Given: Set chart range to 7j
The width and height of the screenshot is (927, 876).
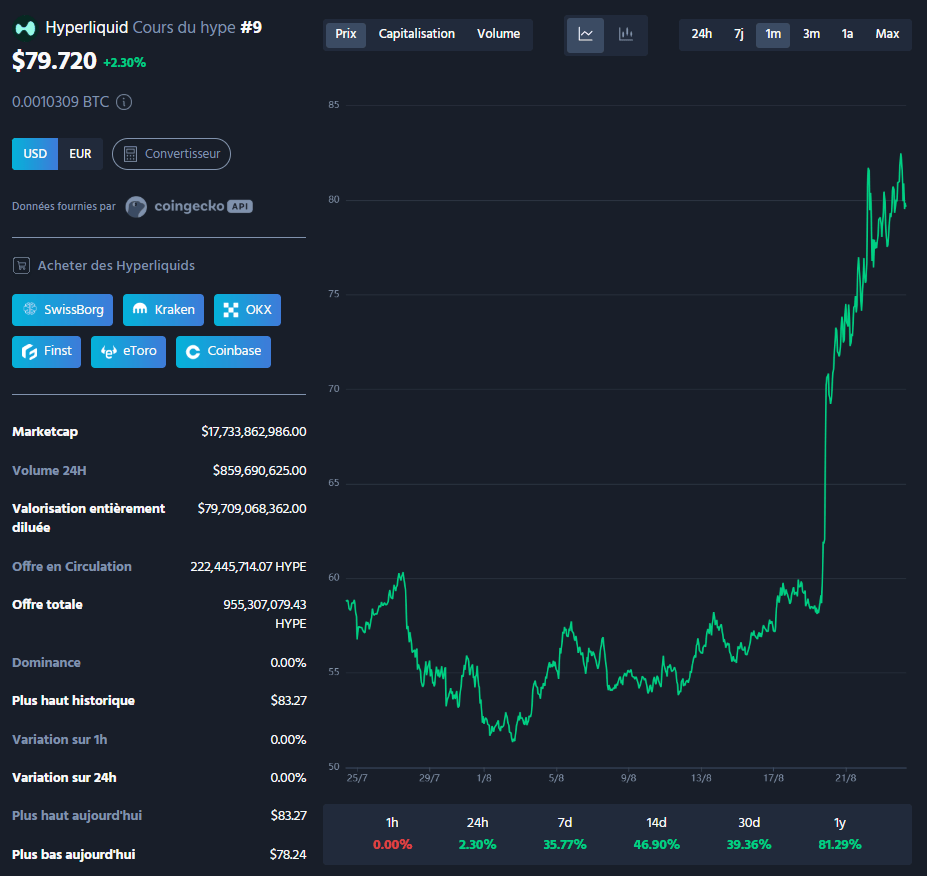Looking at the screenshot, I should (738, 34).
